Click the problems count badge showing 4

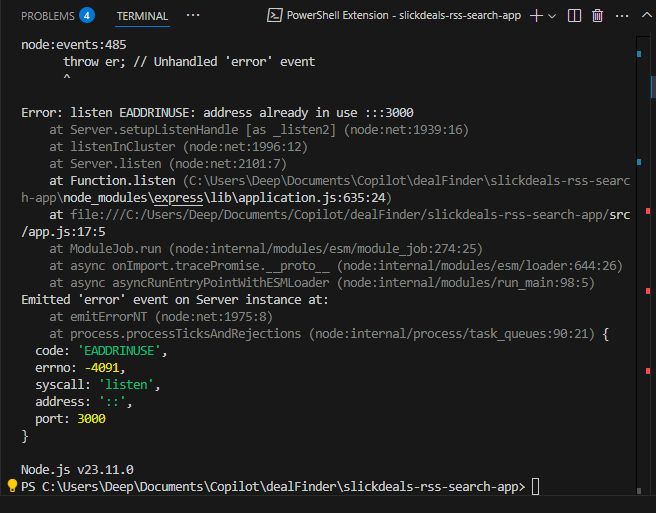(87, 16)
